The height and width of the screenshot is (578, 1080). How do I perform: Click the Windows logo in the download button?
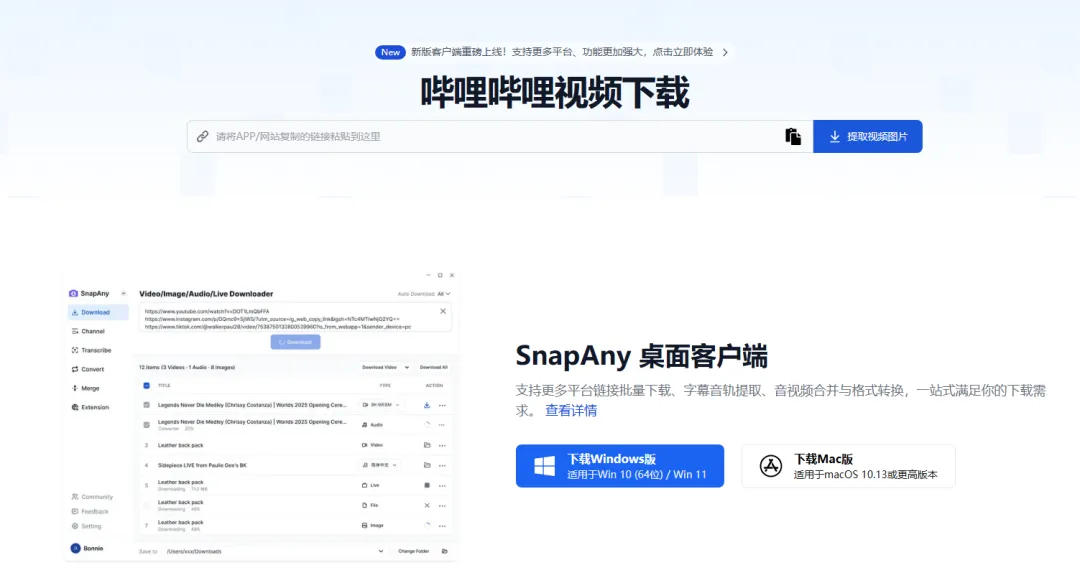pos(544,466)
